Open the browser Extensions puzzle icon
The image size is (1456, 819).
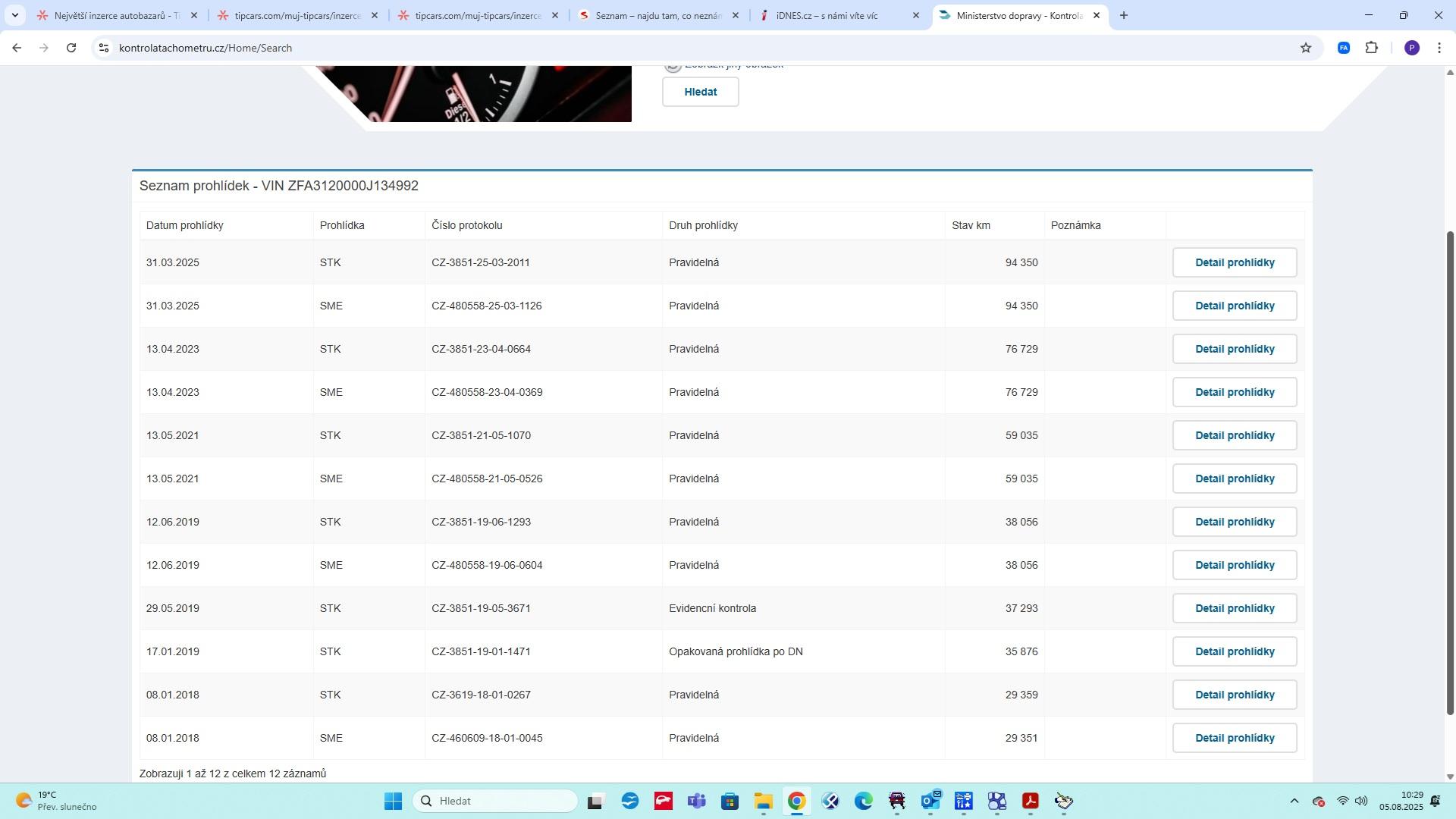(1371, 48)
